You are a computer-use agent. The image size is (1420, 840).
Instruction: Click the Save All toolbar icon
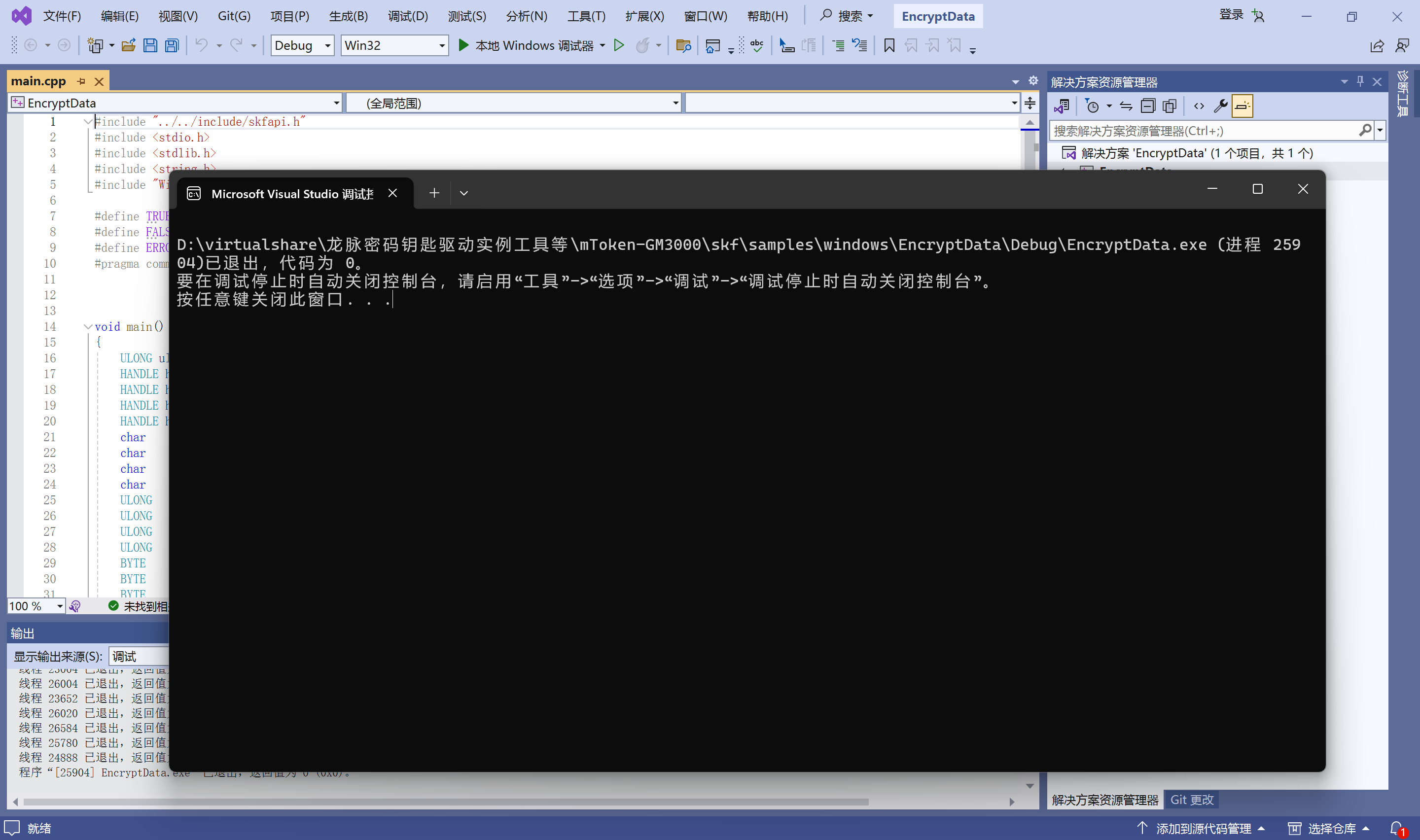tap(172, 45)
